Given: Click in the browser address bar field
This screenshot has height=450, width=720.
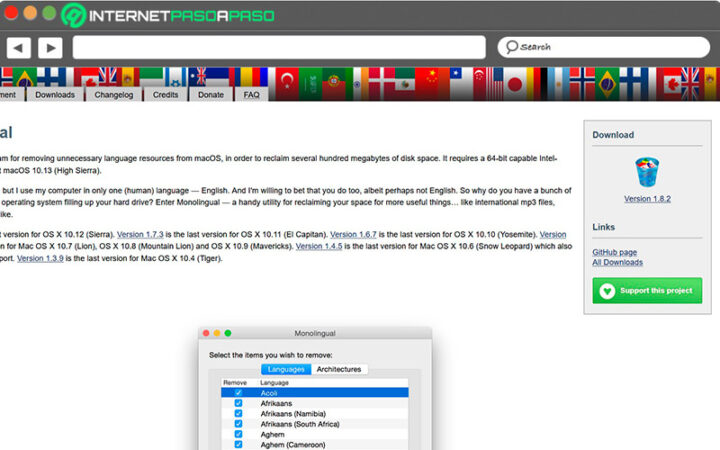Looking at the screenshot, I should pos(278,47).
